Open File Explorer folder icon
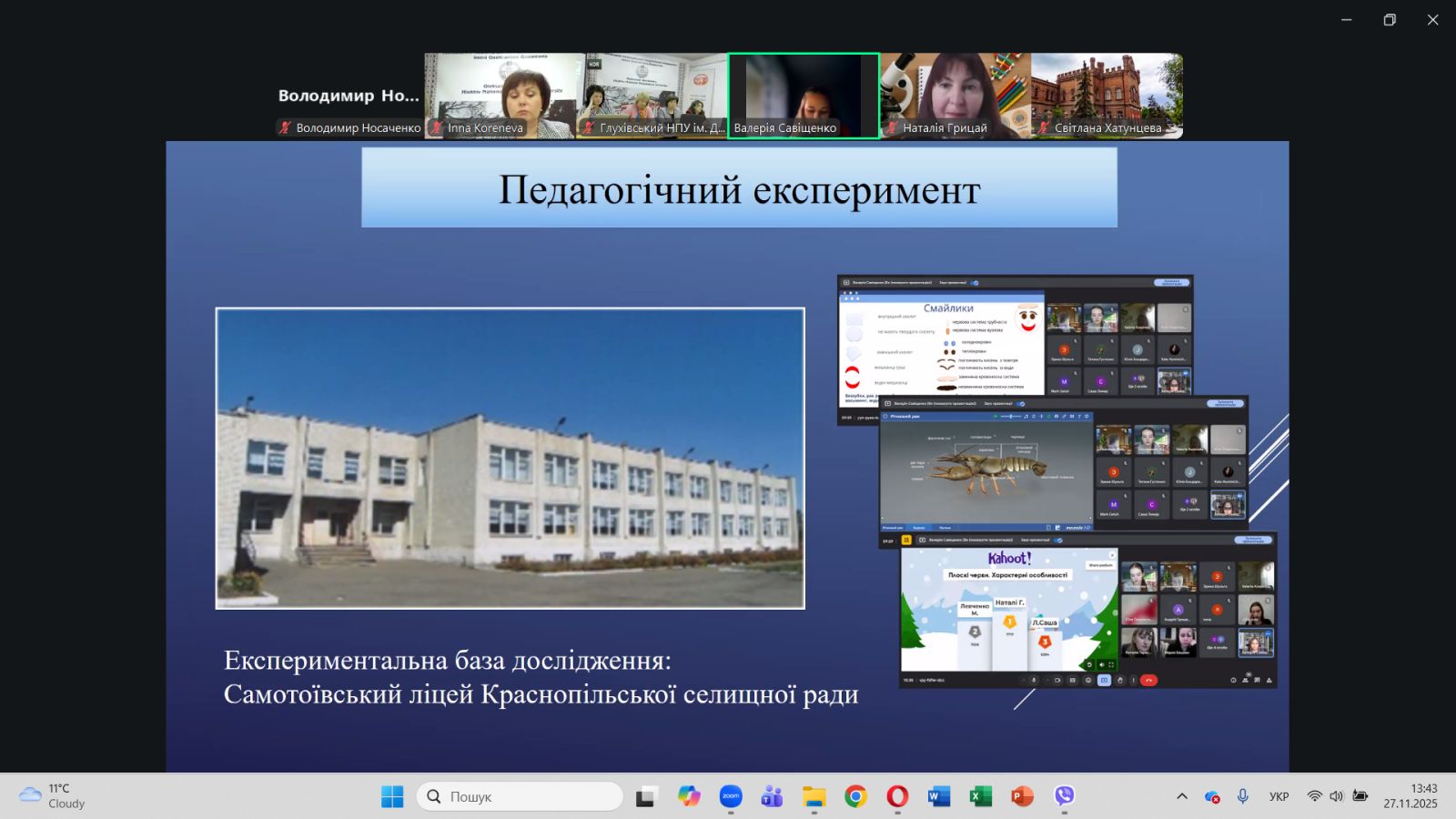Viewport: 1456px width, 819px height. point(814,796)
